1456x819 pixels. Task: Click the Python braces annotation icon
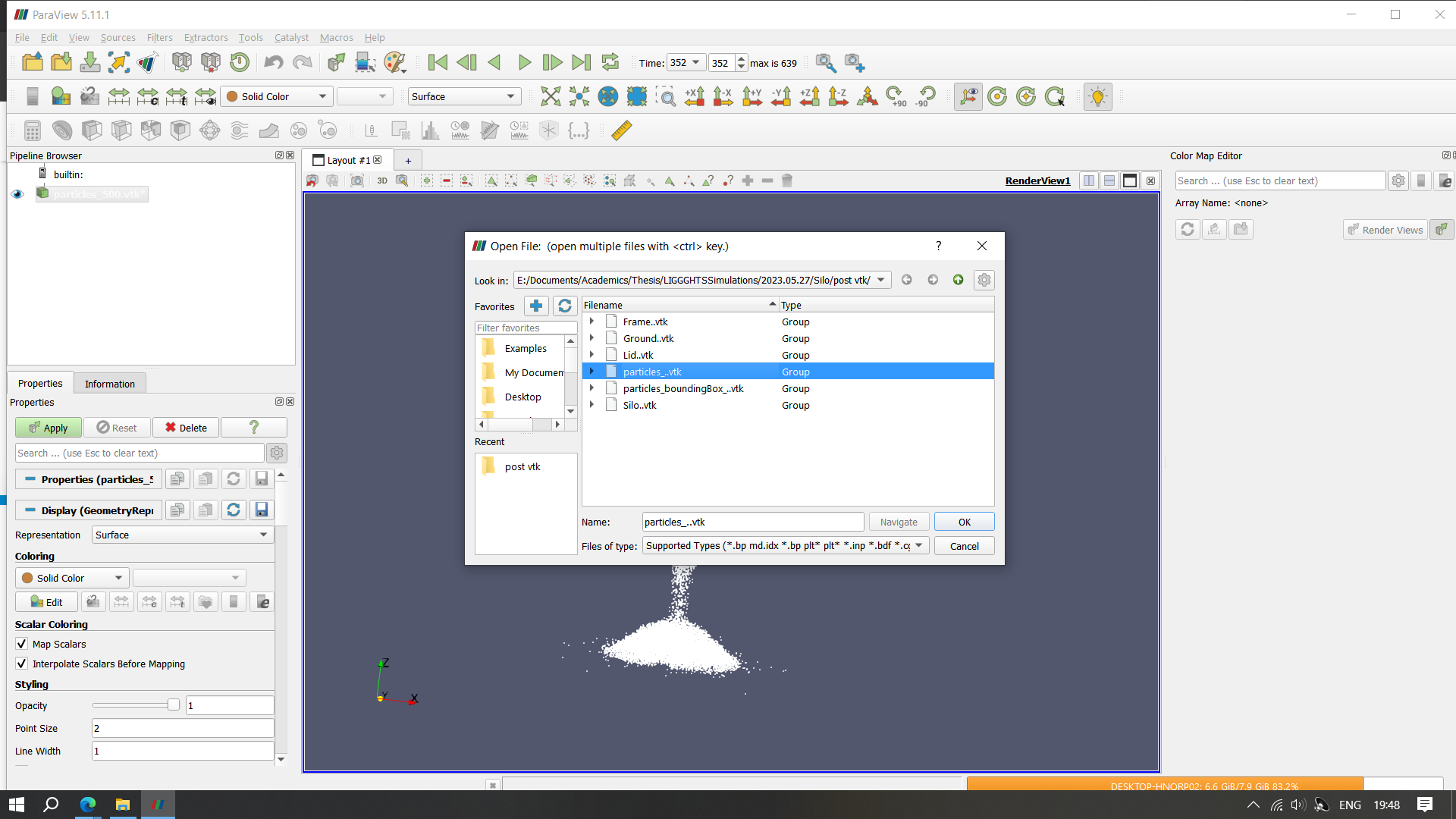579,130
